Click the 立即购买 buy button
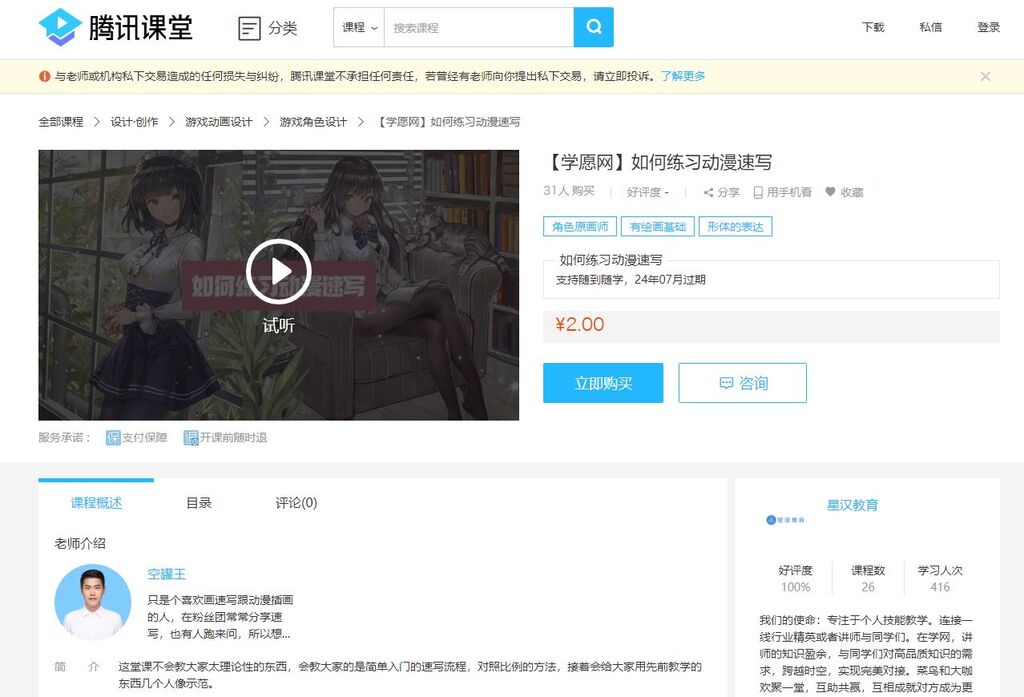Image resolution: width=1024 pixels, height=697 pixels. click(603, 383)
